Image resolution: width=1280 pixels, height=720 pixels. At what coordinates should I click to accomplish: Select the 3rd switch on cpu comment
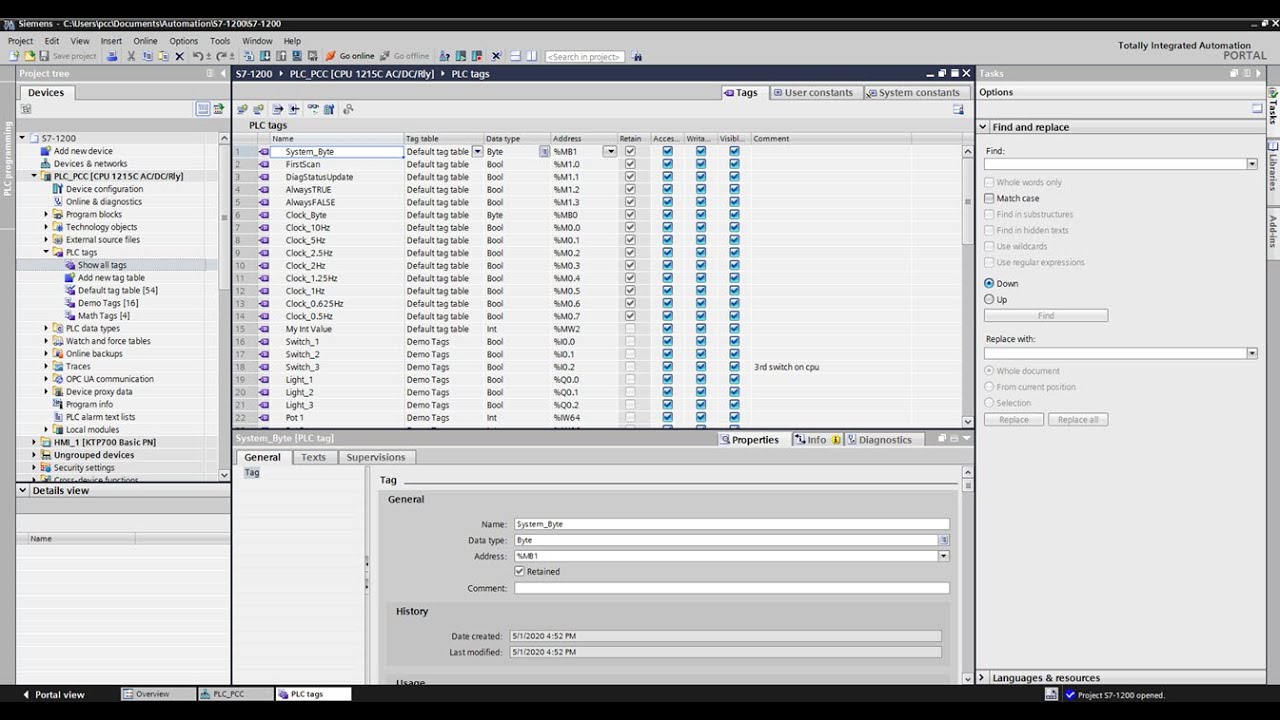(x=786, y=367)
